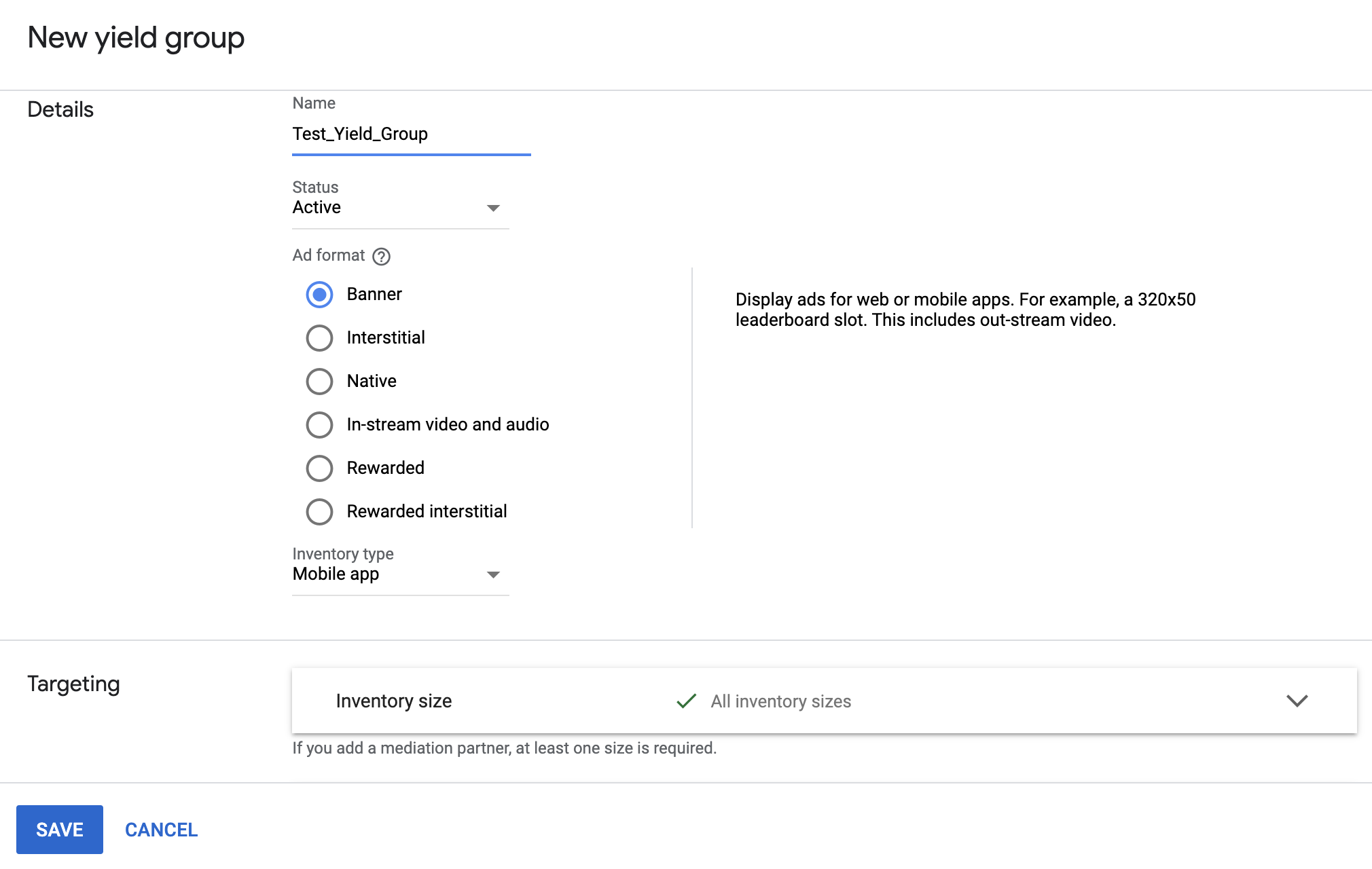Click the Inventory type dropdown arrow icon
1372x869 pixels.
pos(494,574)
